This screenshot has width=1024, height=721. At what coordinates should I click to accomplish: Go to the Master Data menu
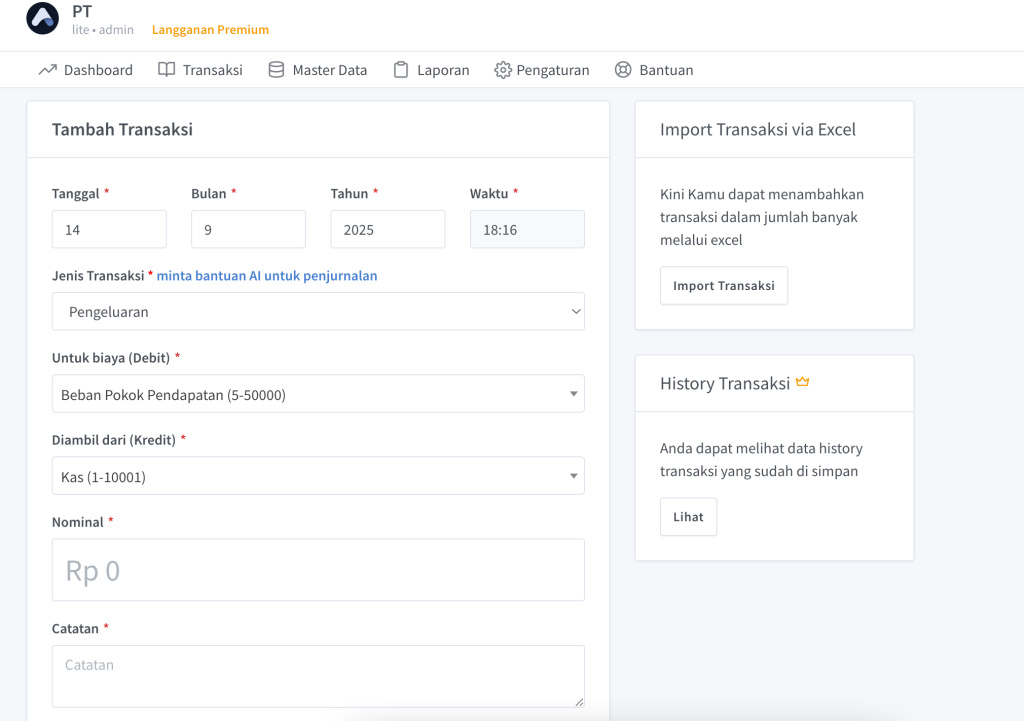tap(329, 70)
